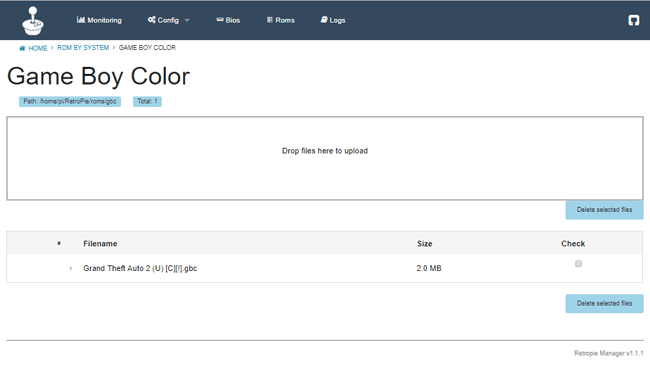Click the top Delete selected files button
The image size is (650, 366).
(x=604, y=210)
